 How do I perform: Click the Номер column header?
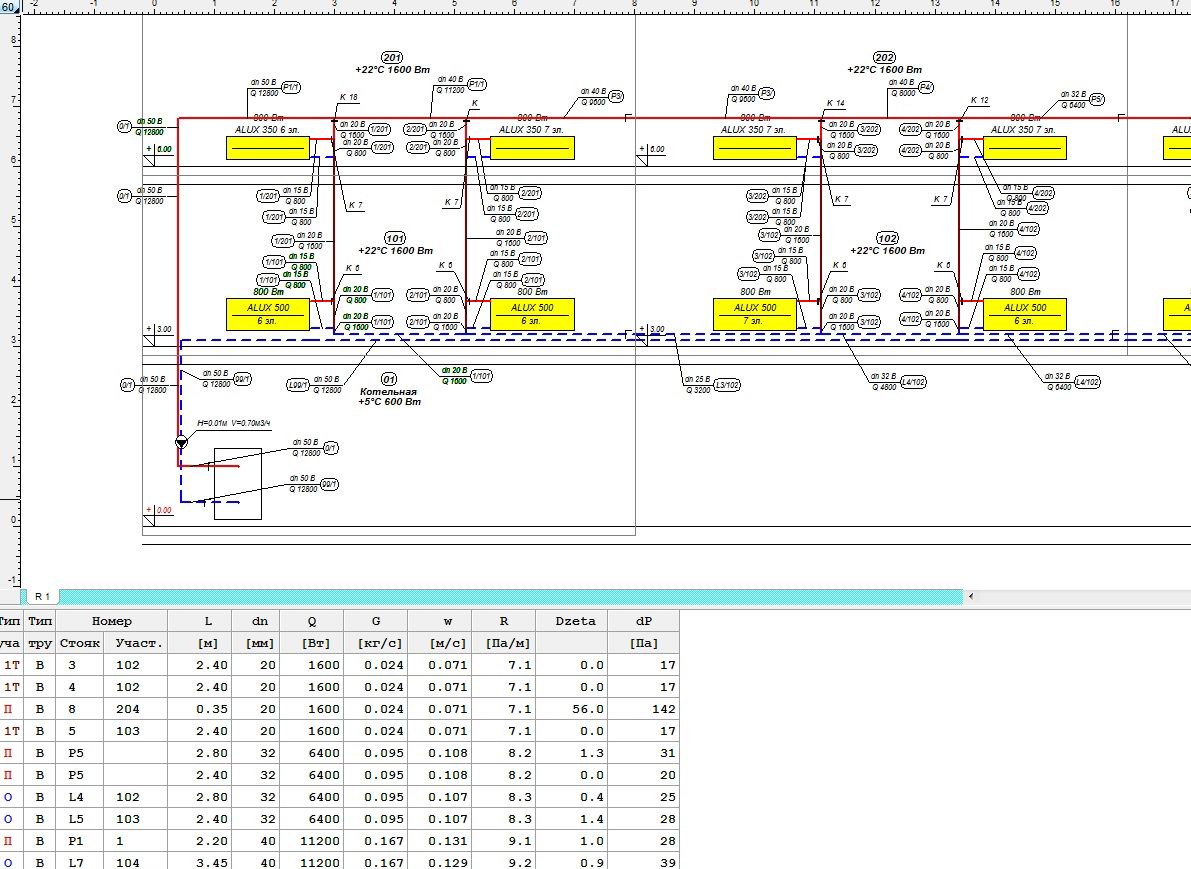(111, 621)
